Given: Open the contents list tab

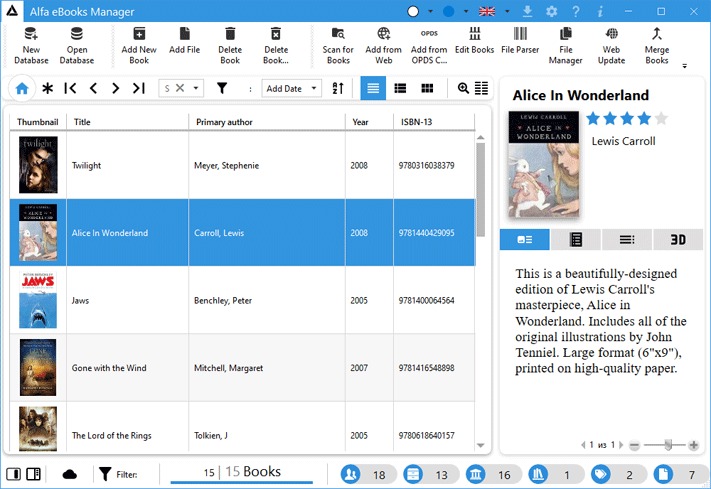Looking at the screenshot, I should click(x=627, y=240).
